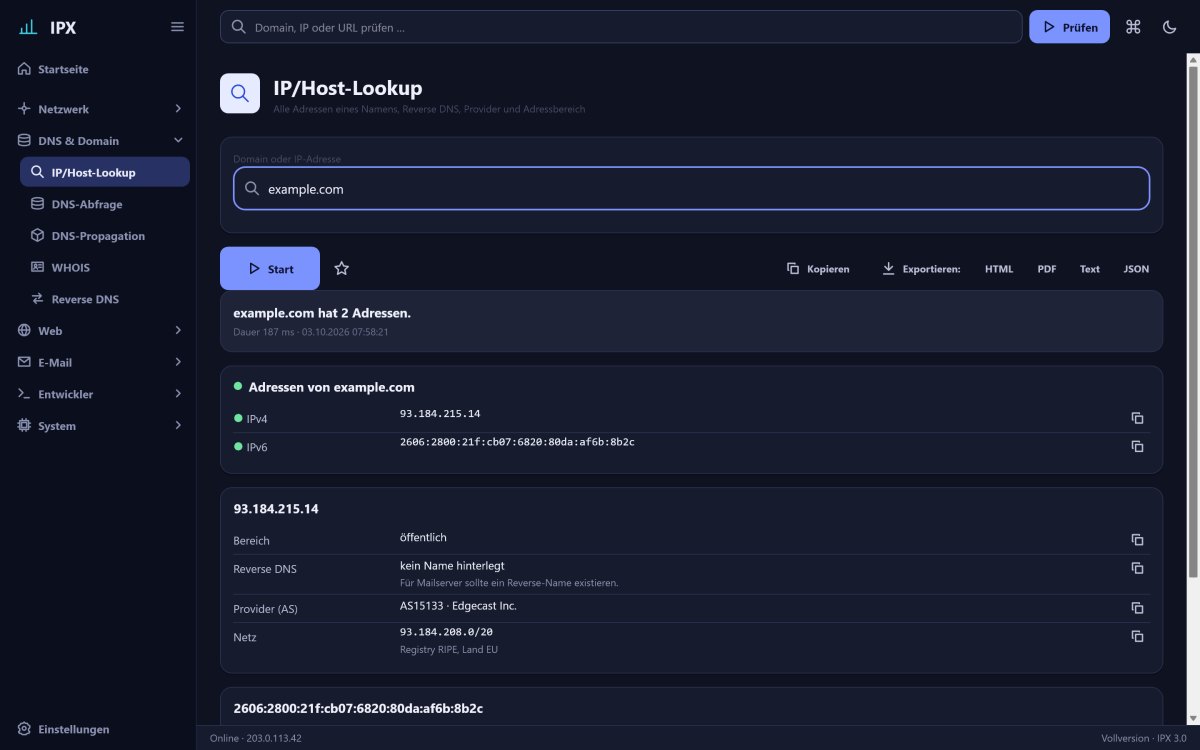Viewport: 1200px width, 750px height.
Task: Export the results as HTML
Action: [x=998, y=268]
